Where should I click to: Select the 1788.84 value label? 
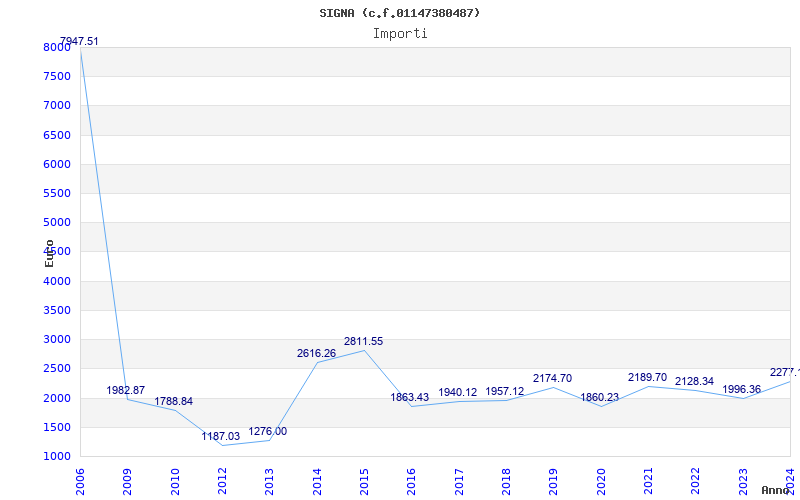(x=174, y=401)
